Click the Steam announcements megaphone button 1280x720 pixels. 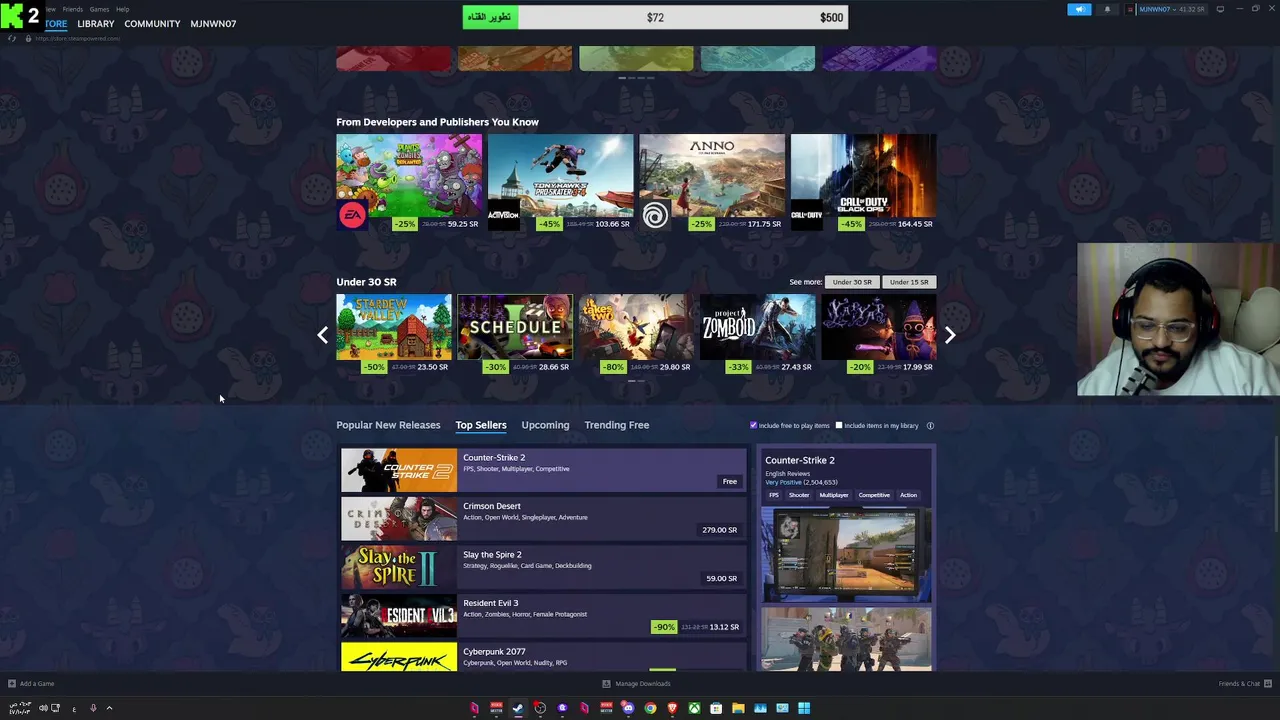(1079, 9)
